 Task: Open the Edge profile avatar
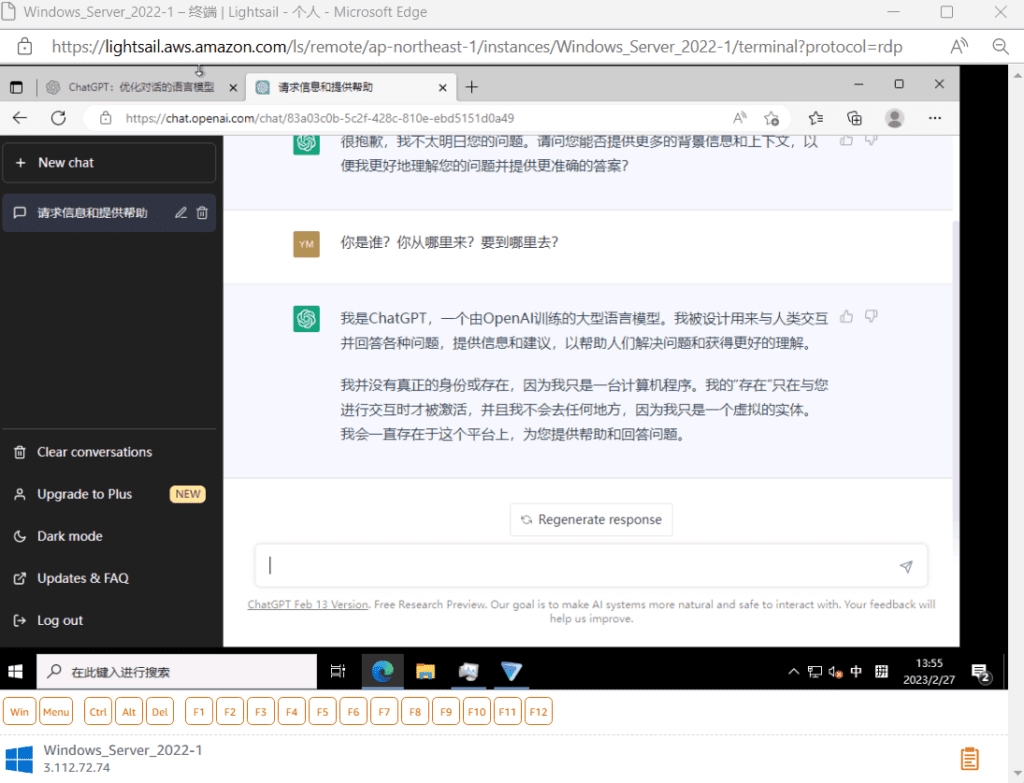[895, 117]
